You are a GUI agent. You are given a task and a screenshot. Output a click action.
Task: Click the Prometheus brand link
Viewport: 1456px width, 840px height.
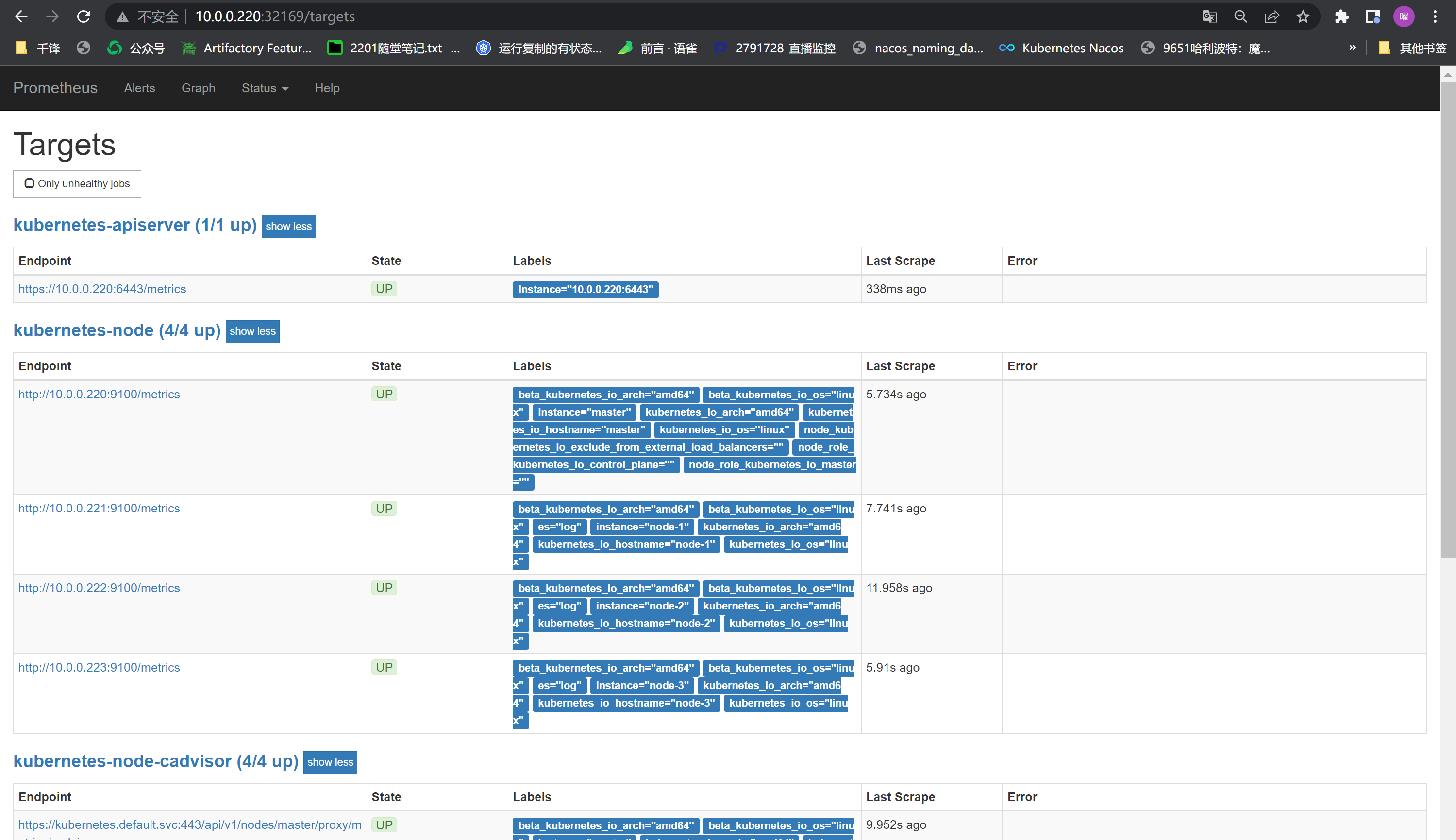tap(55, 88)
